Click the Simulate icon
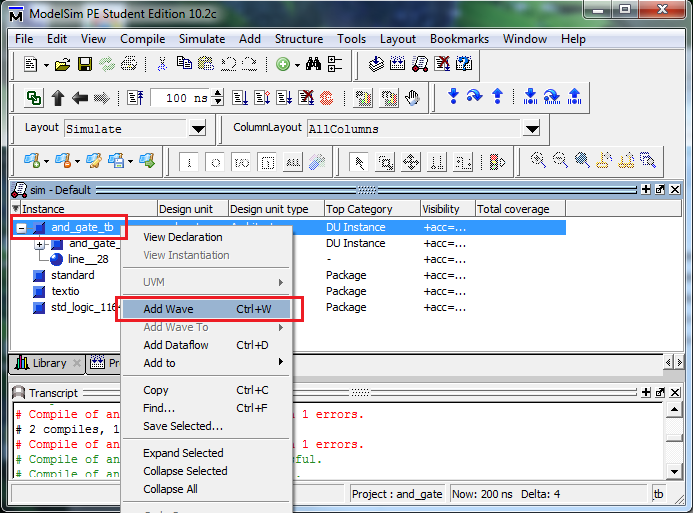 point(419,65)
